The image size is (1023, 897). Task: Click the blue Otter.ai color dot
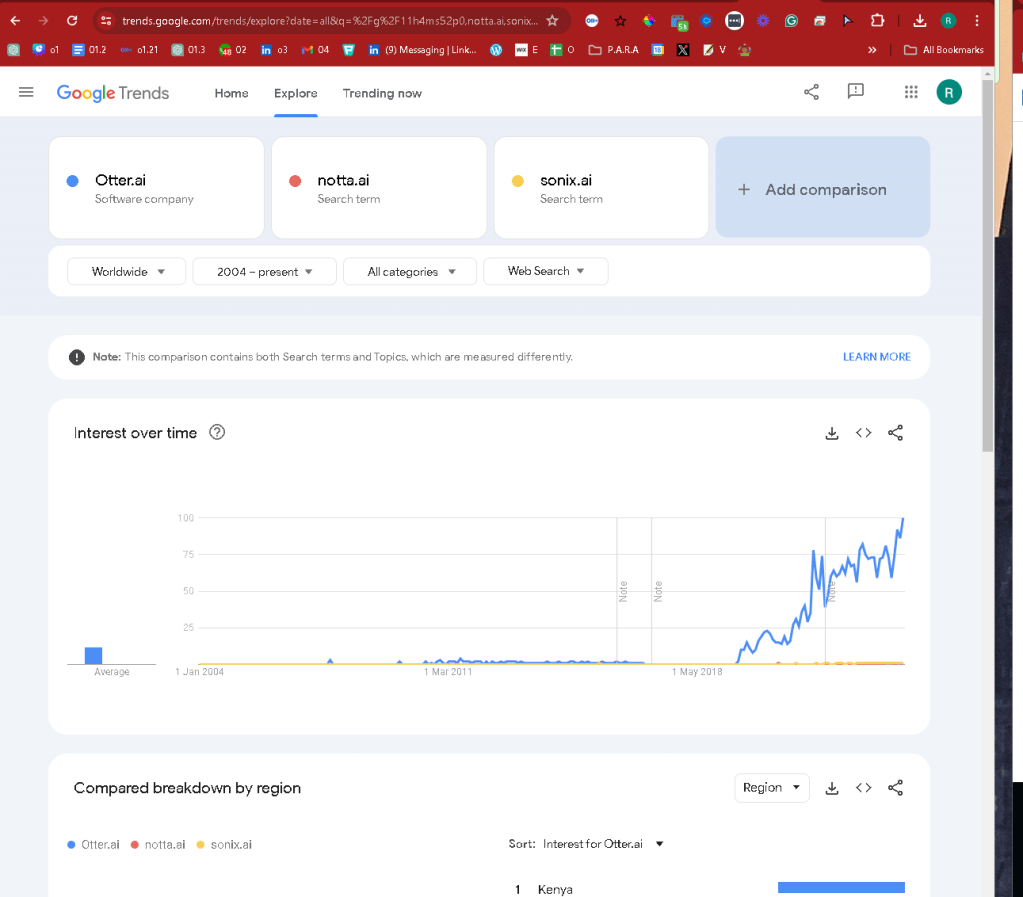point(72,181)
